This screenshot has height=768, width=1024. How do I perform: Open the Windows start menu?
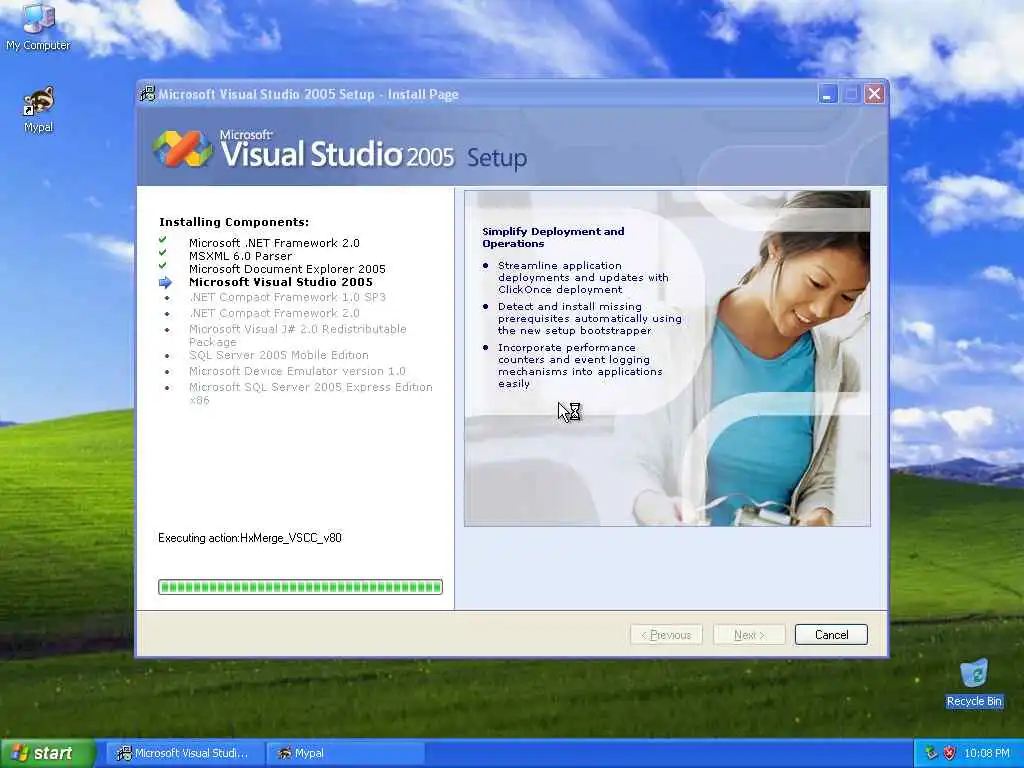coord(48,753)
